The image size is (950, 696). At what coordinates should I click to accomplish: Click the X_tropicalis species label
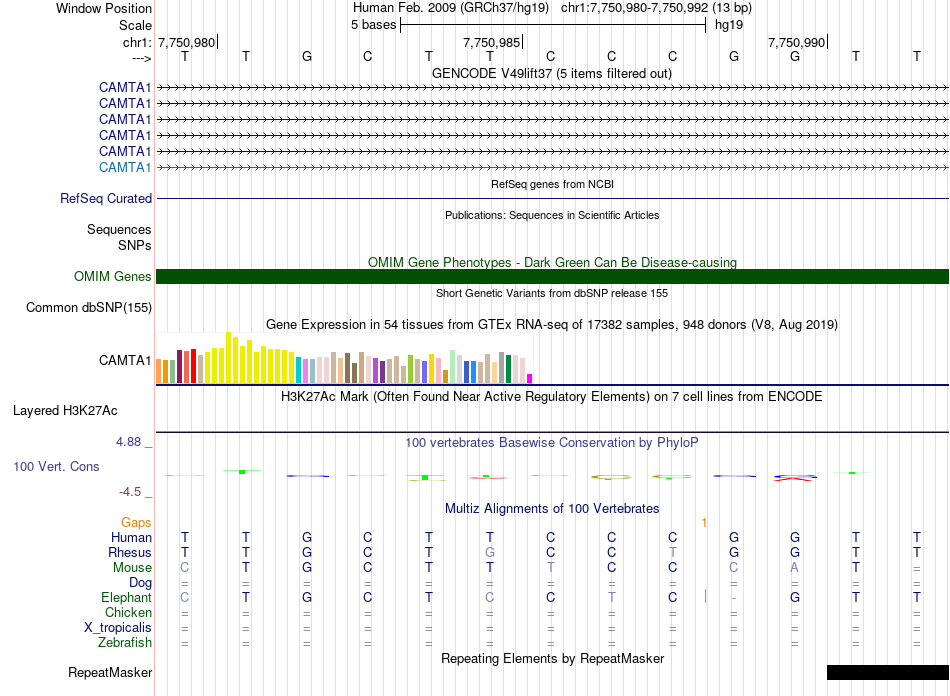coord(118,628)
